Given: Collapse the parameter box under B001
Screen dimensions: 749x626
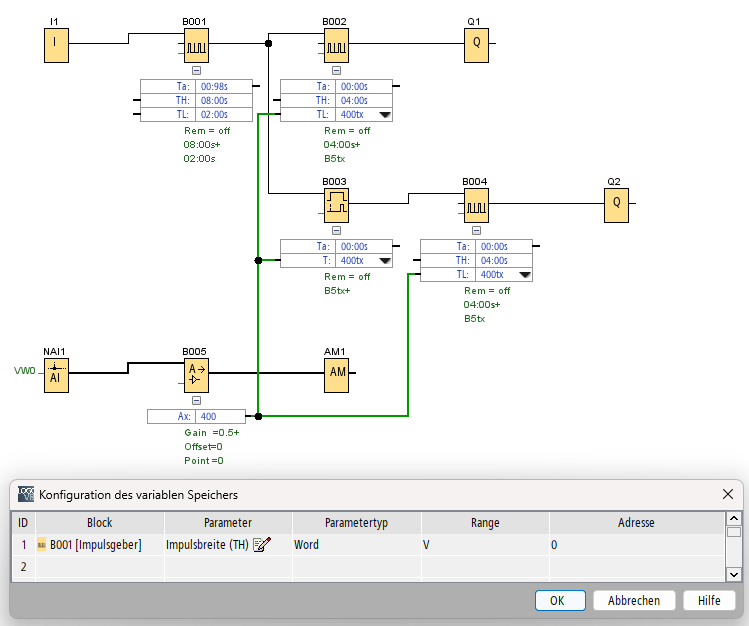Looking at the screenshot, I should (x=196, y=70).
